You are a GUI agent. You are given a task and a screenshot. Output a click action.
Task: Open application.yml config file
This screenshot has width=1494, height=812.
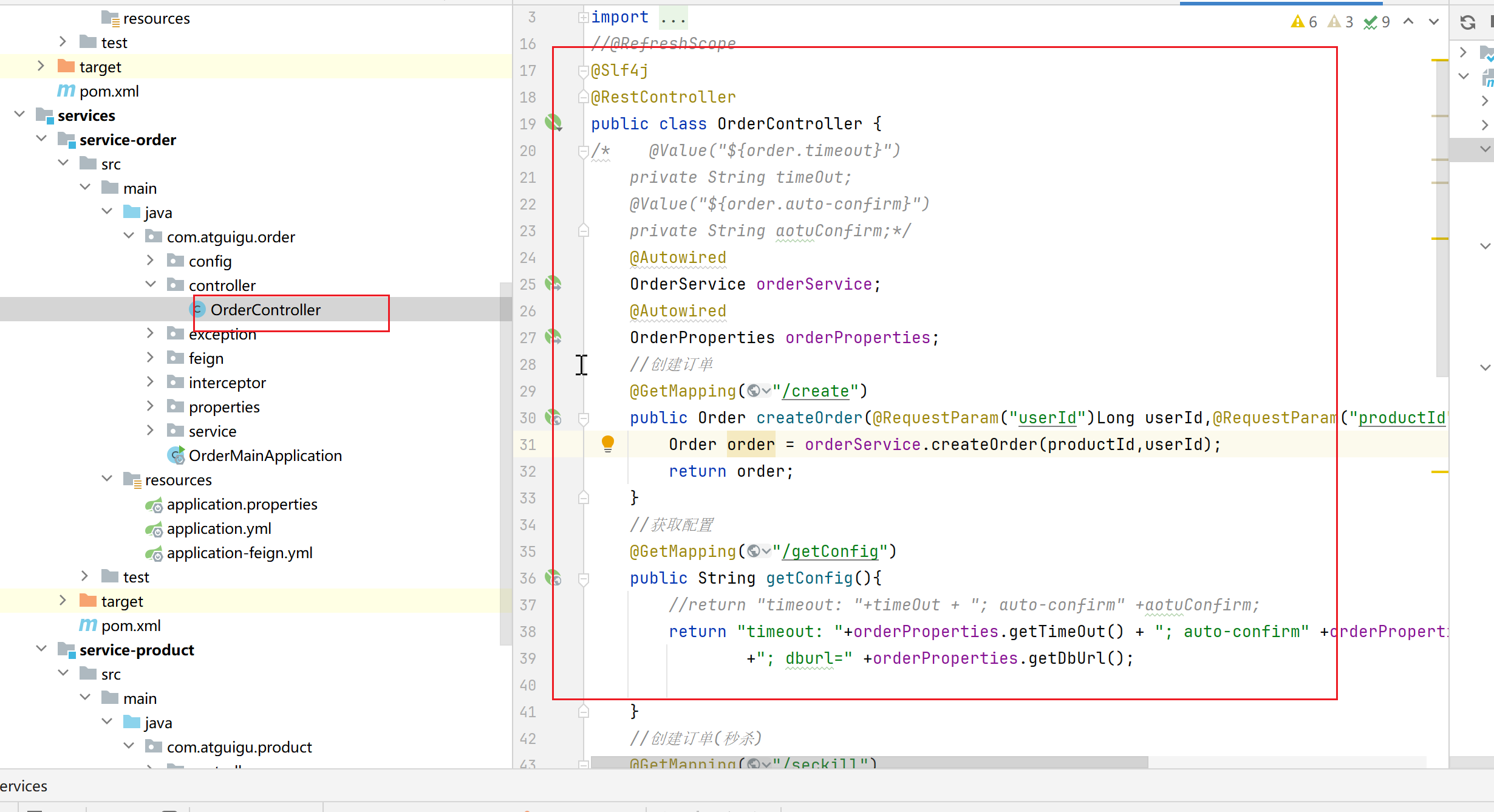(219, 528)
